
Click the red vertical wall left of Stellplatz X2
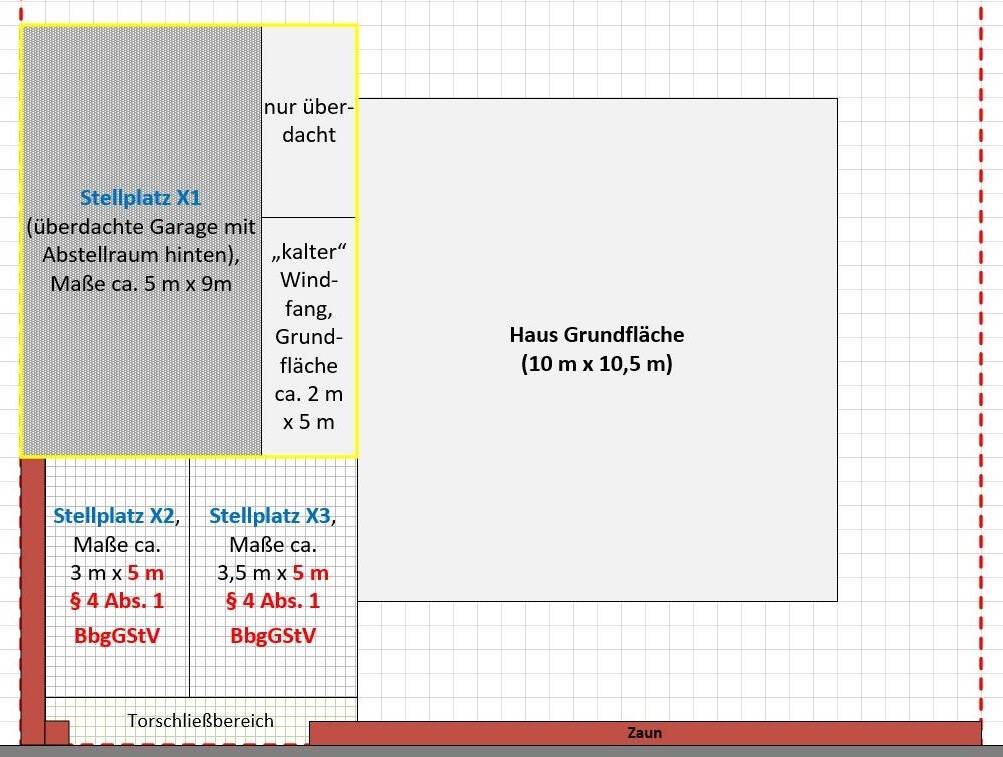(x=33, y=590)
